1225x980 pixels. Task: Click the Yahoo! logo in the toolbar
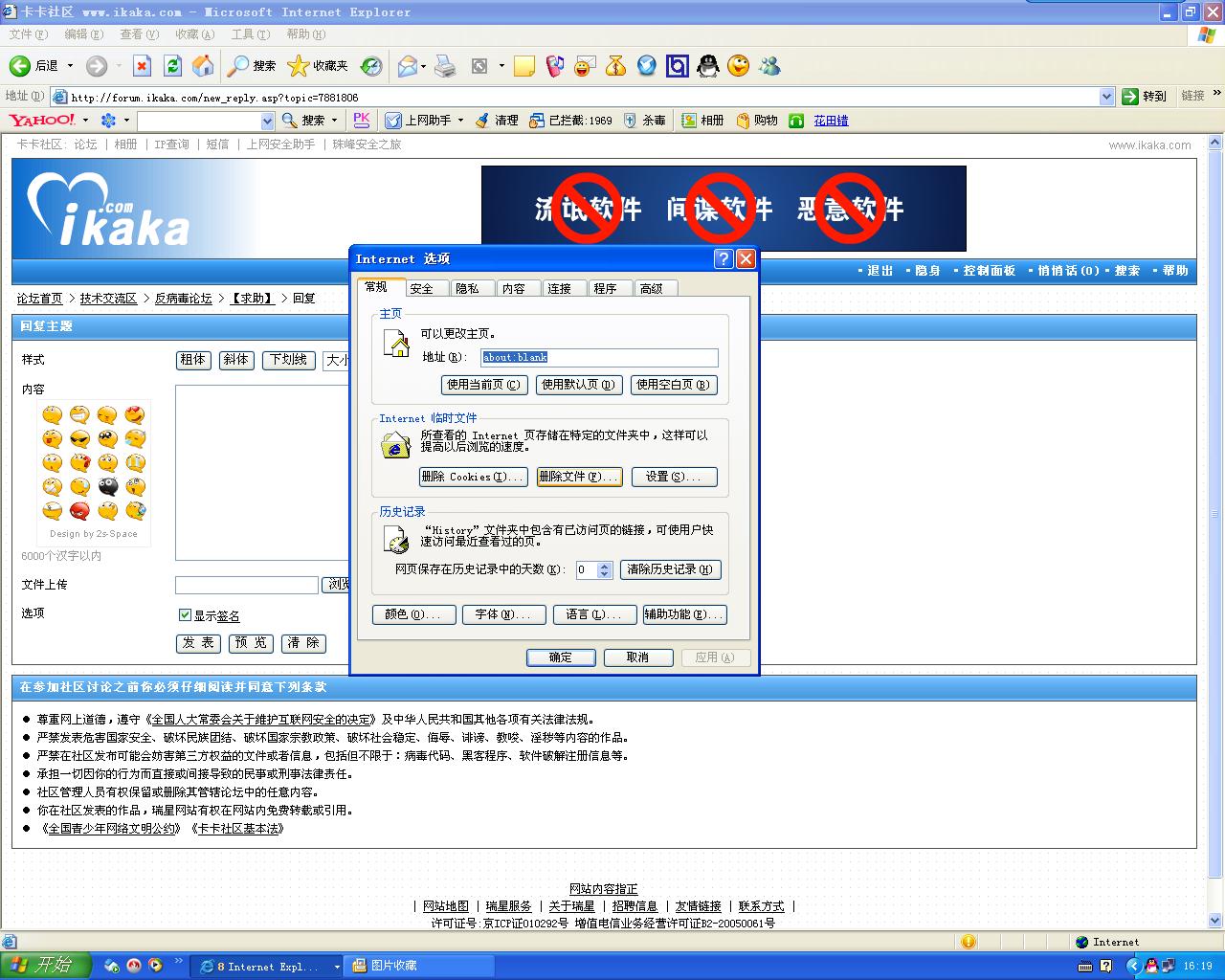tap(42, 120)
